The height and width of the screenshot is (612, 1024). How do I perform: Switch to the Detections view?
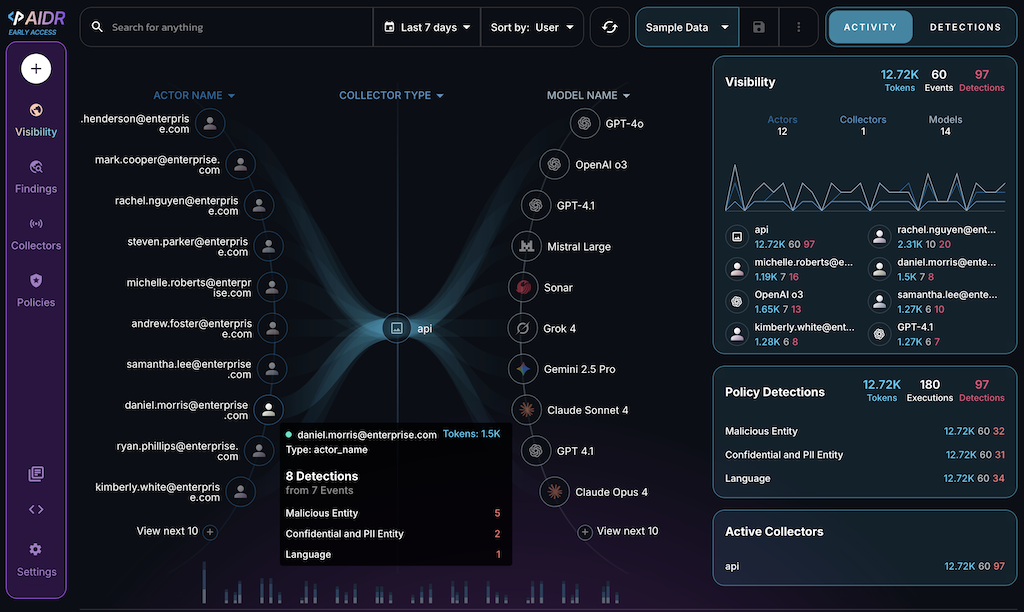[x=965, y=27]
